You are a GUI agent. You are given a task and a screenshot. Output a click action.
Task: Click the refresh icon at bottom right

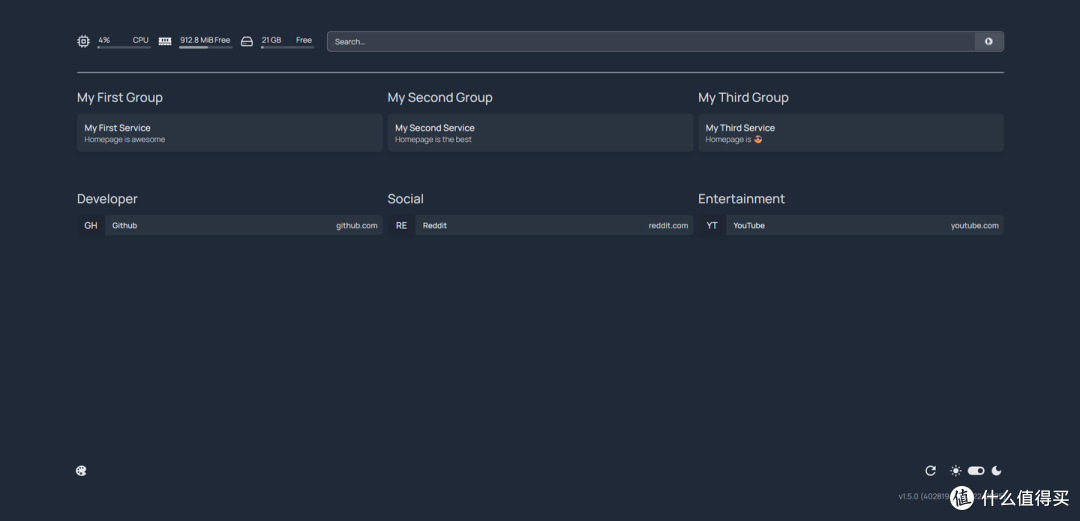(x=931, y=471)
